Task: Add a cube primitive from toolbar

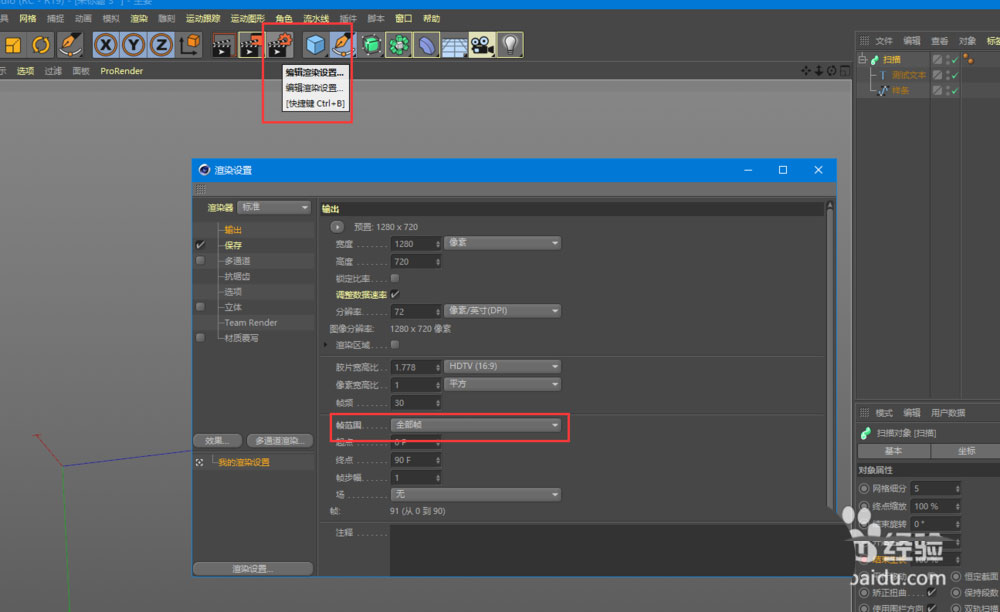Action: click(x=315, y=45)
